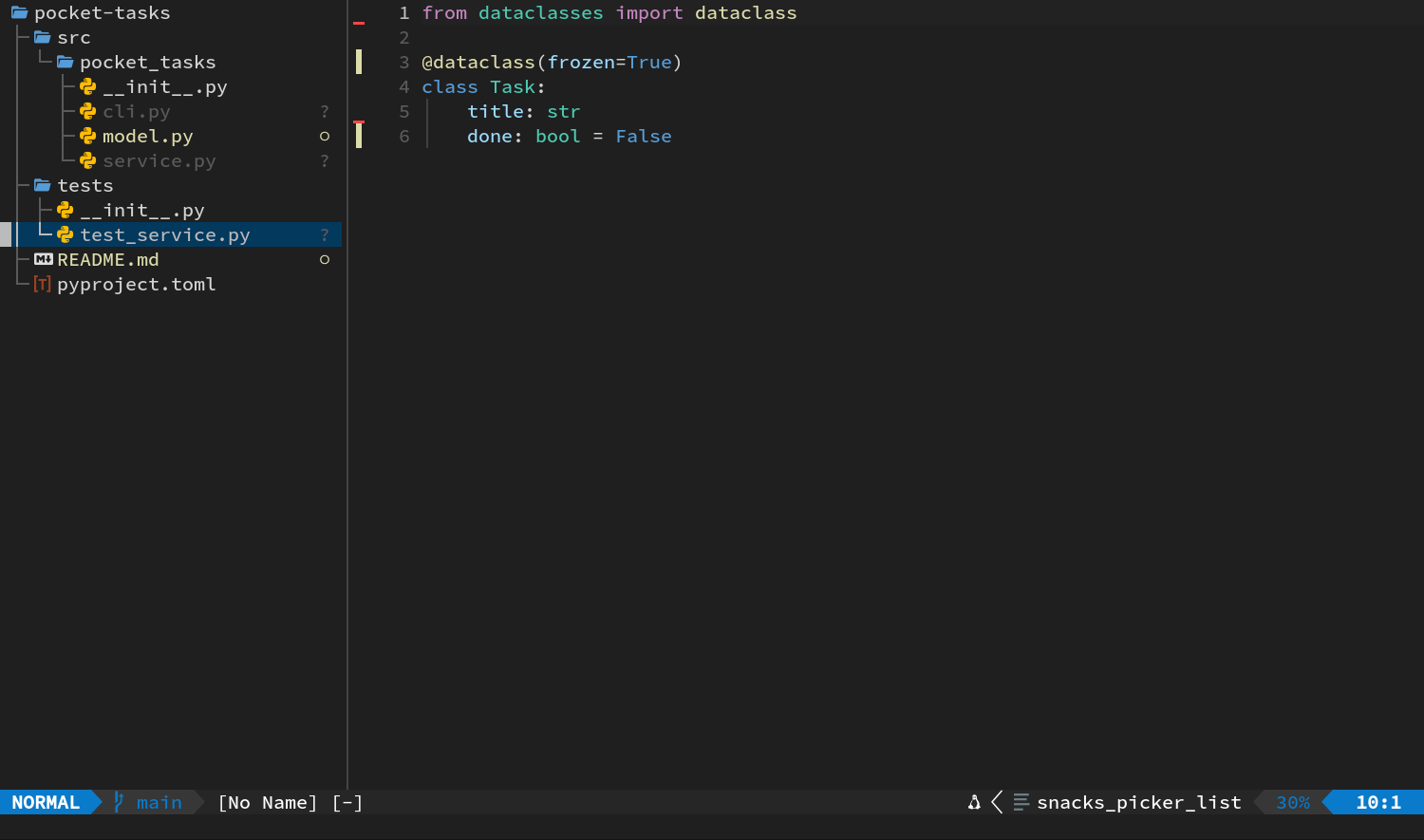Place cursor on 'from' keyword
1424x840 pixels.
(444, 13)
